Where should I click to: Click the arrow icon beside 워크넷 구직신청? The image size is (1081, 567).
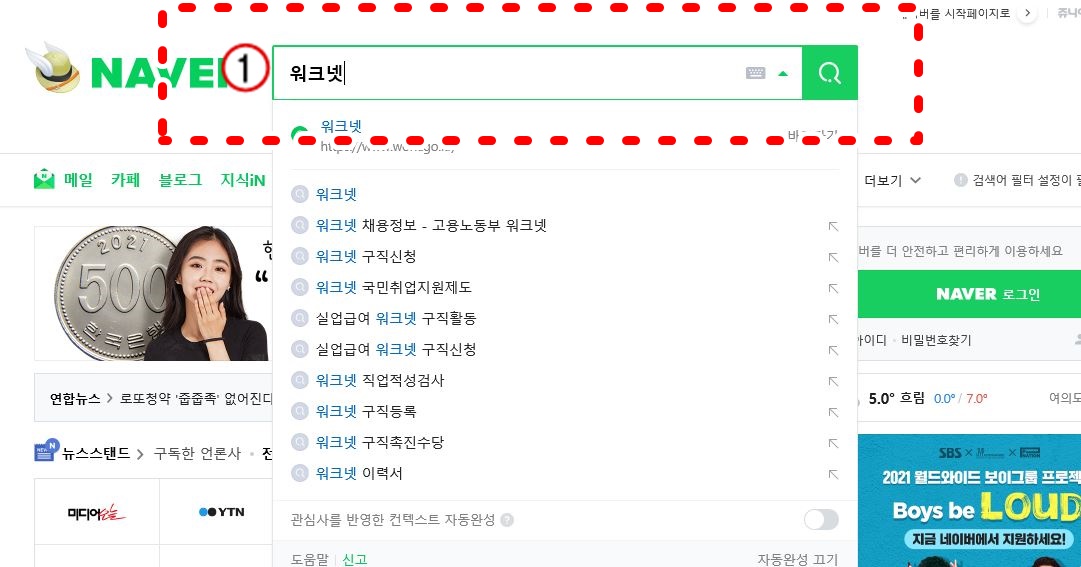click(x=834, y=257)
